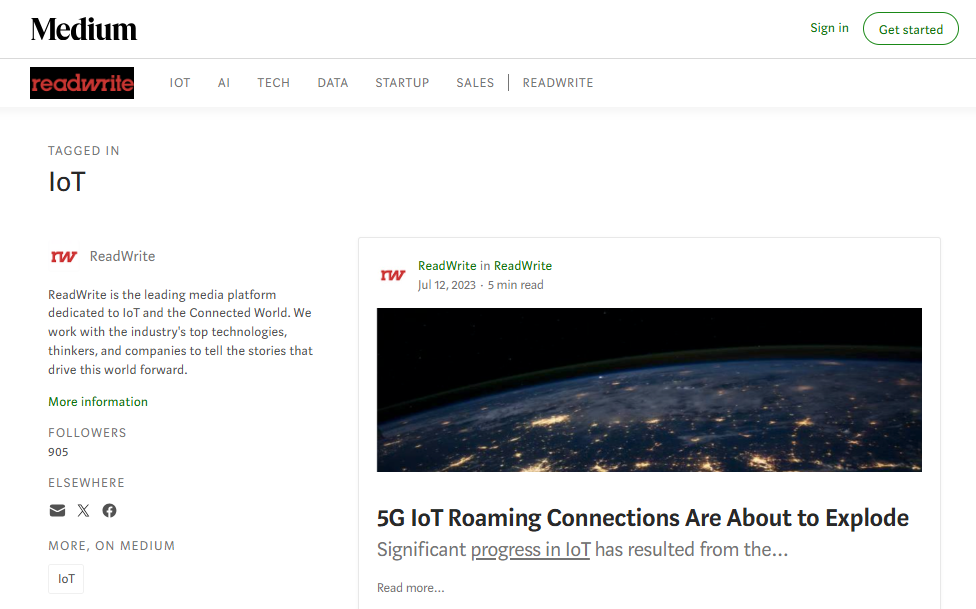Click ReadWrite publication name after 'in'
976x609 pixels.
523,266
